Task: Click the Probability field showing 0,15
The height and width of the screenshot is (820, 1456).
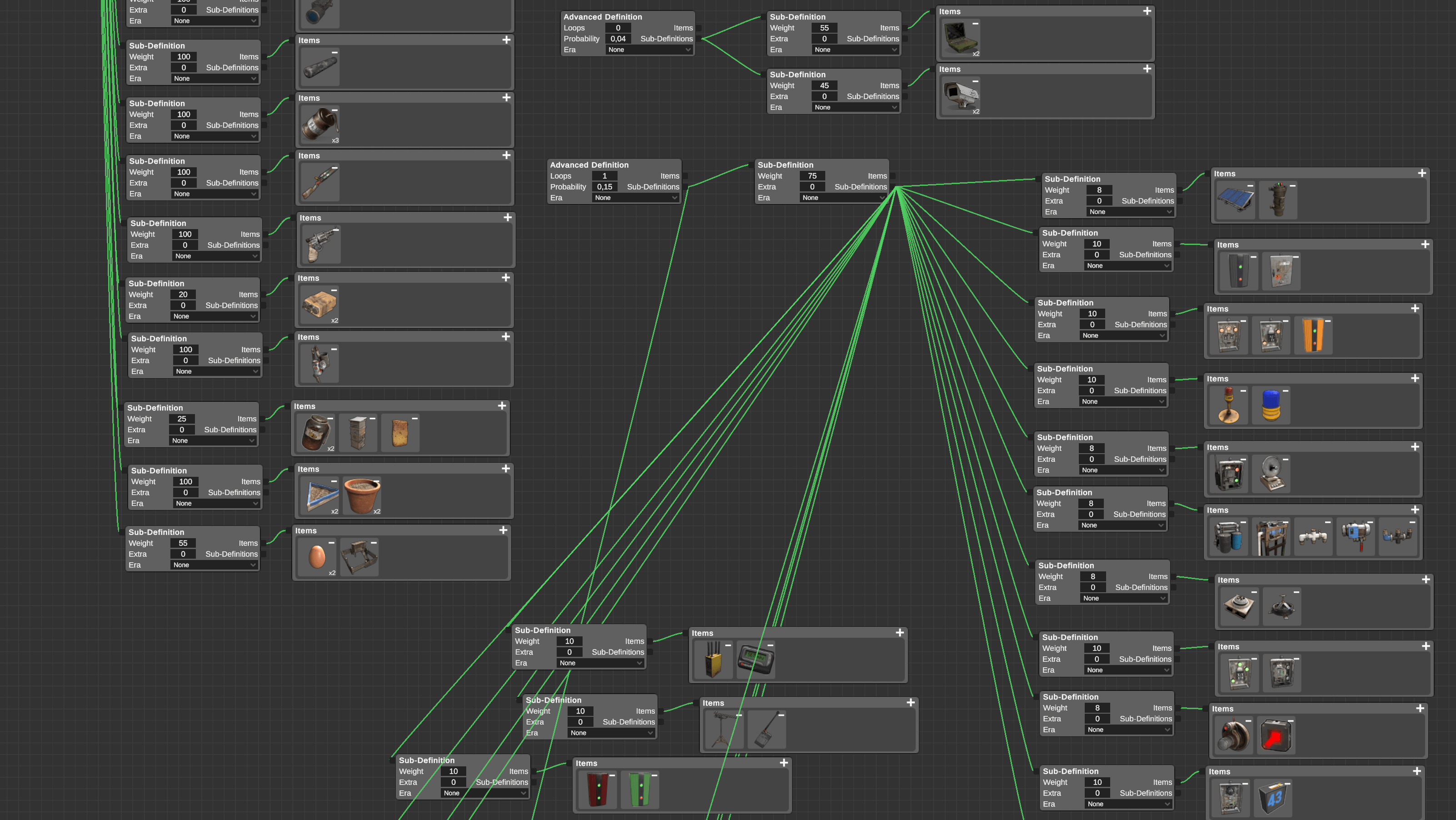Action: click(604, 187)
